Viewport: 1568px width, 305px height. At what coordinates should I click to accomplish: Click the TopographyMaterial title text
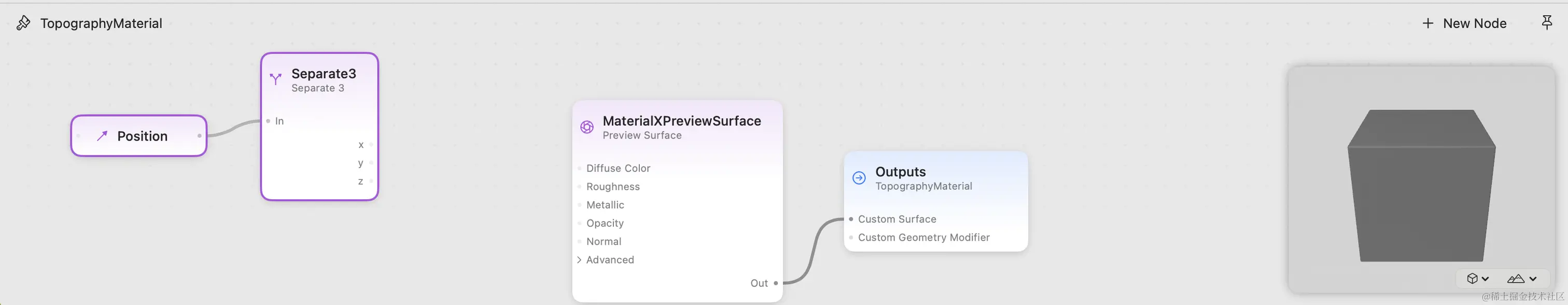point(101,23)
